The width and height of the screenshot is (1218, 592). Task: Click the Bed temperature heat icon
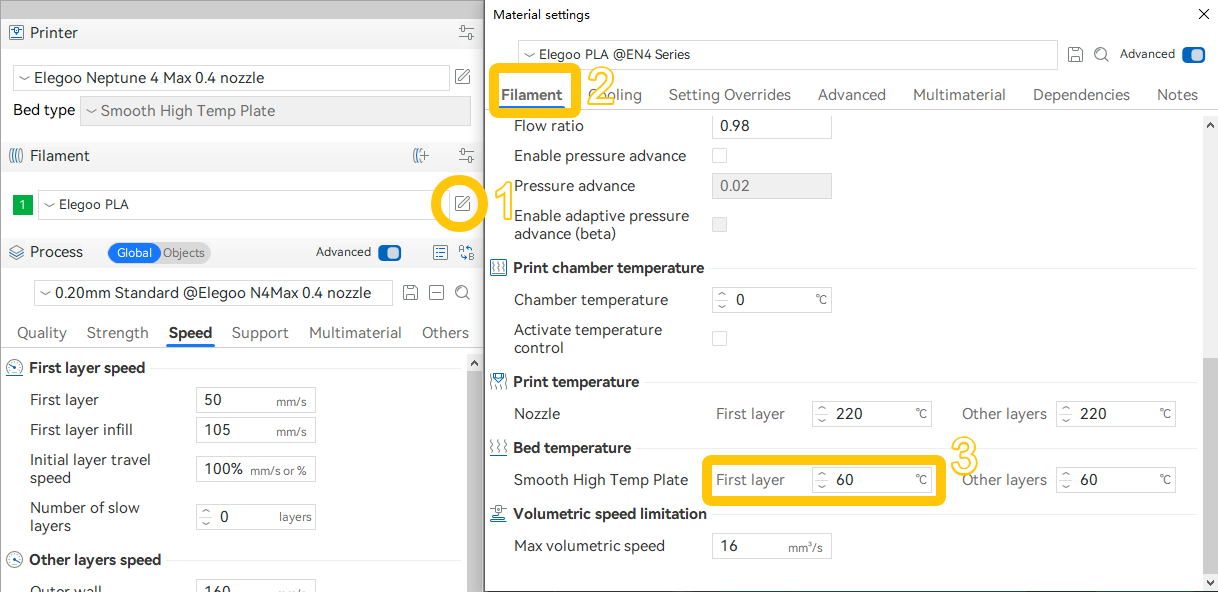pyautogui.click(x=498, y=448)
